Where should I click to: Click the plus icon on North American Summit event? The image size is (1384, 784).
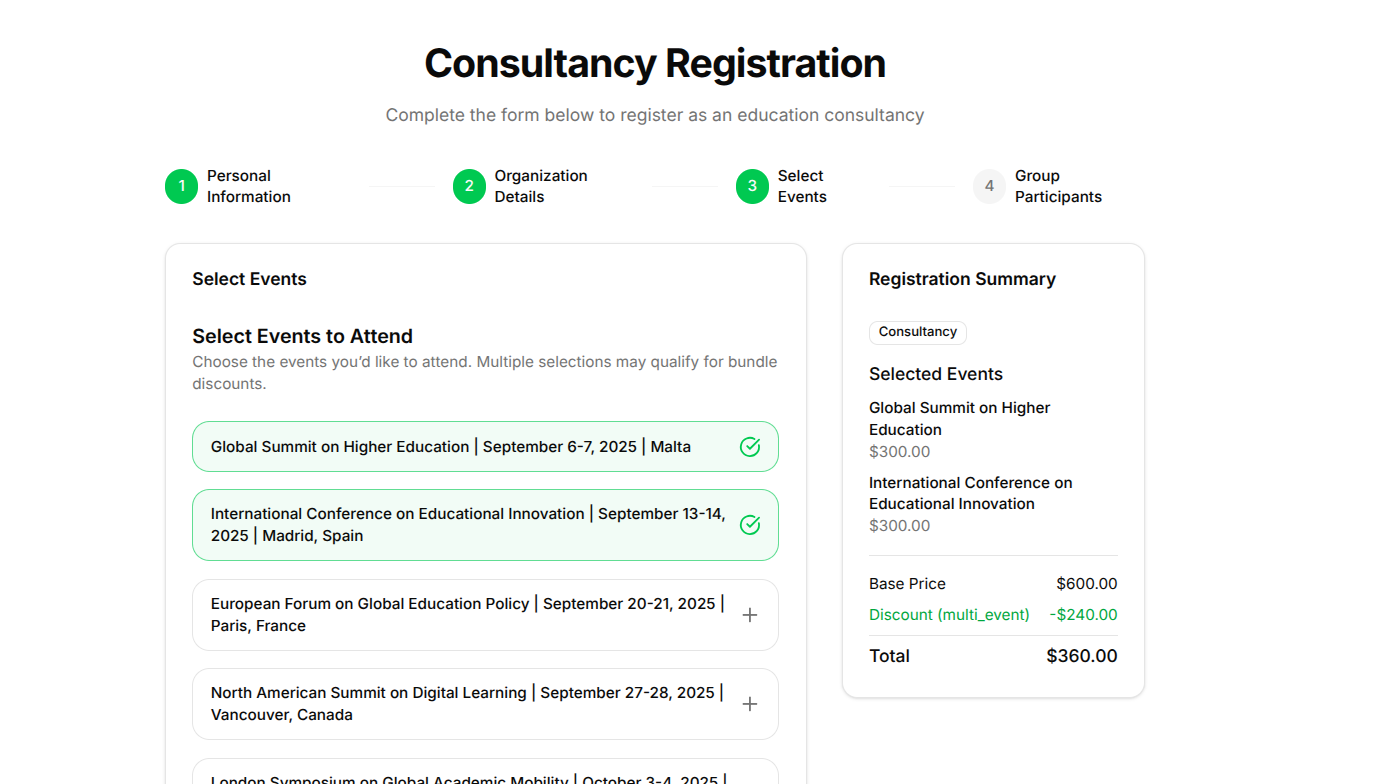(x=750, y=703)
